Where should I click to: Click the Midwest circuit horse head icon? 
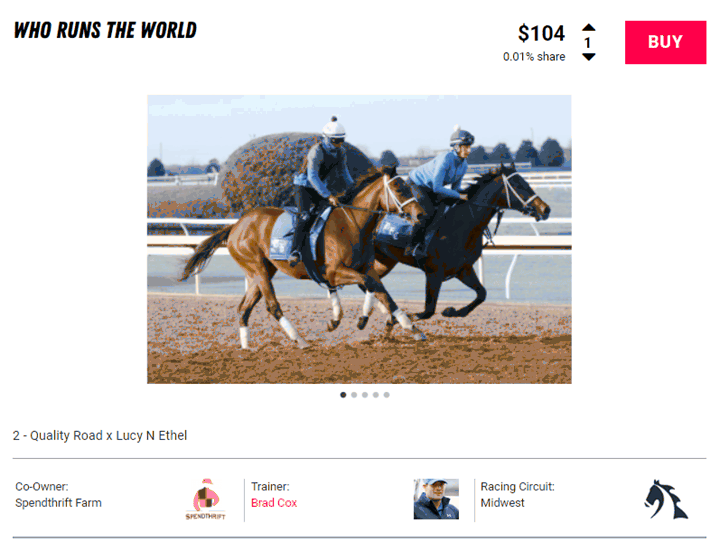[666, 500]
